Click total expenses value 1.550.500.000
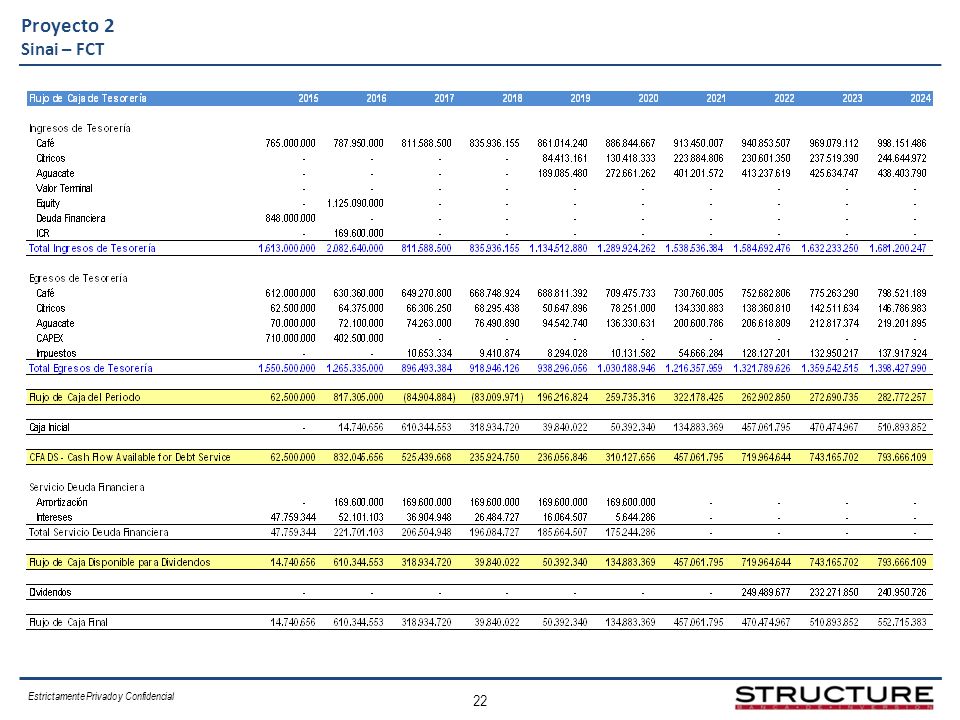The width and height of the screenshot is (960, 720). tap(287, 368)
